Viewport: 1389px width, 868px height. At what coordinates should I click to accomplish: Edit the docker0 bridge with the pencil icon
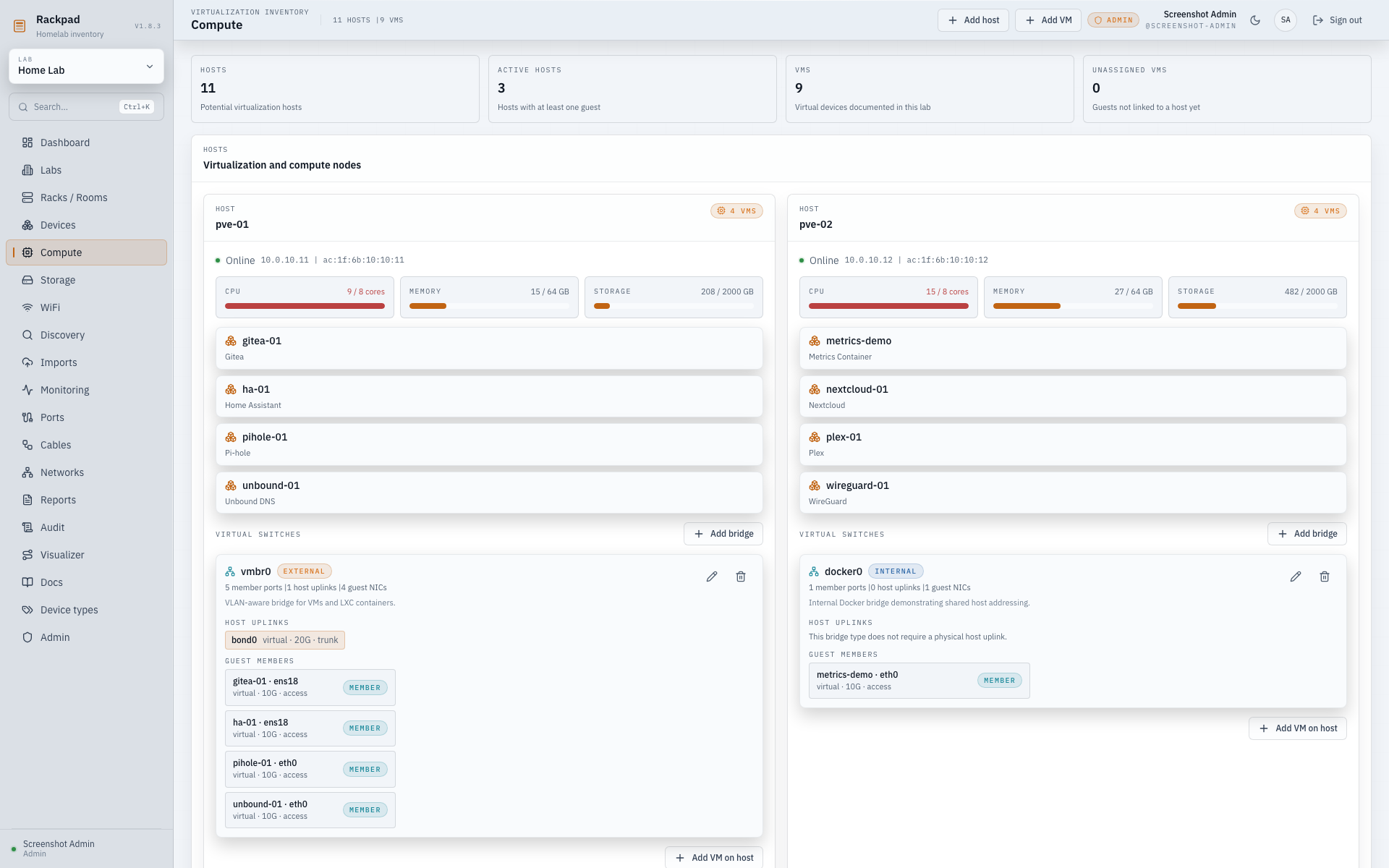[1296, 576]
